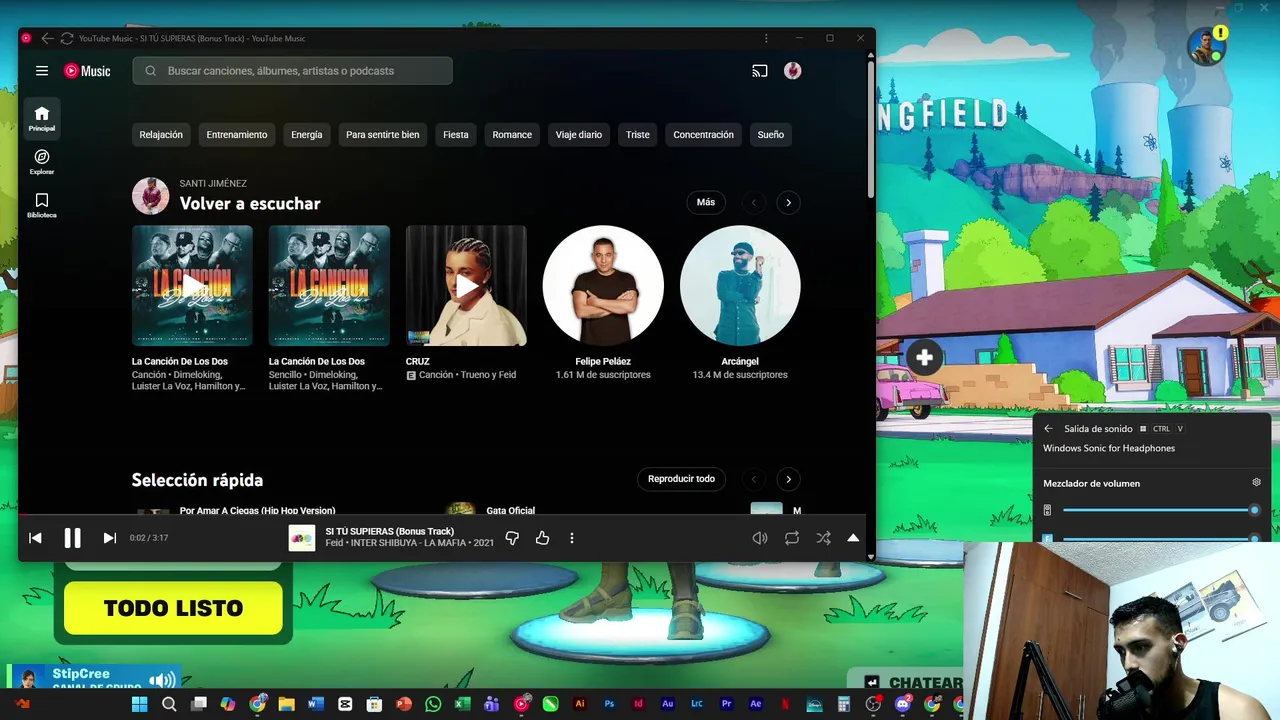The width and height of the screenshot is (1280, 720).
Task: Open the song's three-dot options menu
Action: point(572,538)
